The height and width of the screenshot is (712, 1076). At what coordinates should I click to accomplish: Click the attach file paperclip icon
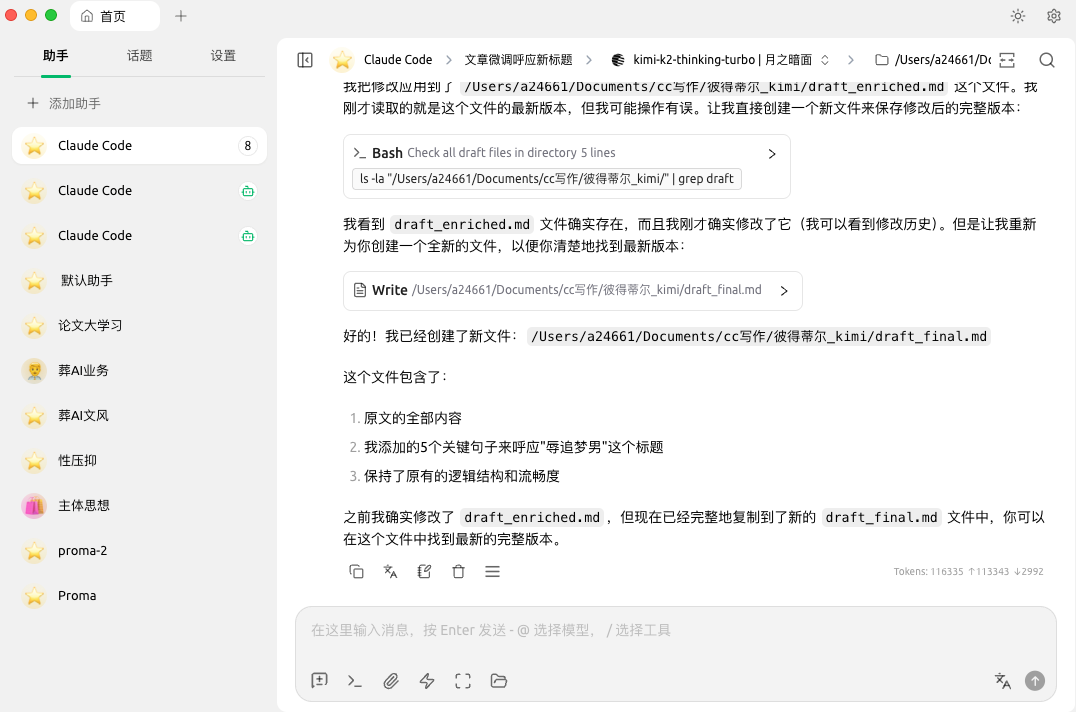click(391, 681)
